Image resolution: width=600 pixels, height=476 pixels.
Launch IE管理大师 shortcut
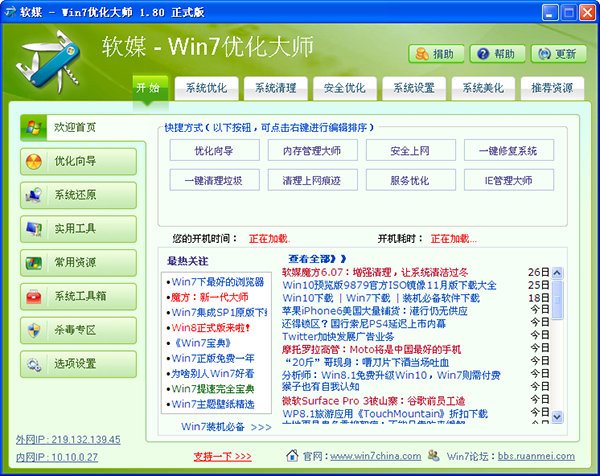click(509, 180)
